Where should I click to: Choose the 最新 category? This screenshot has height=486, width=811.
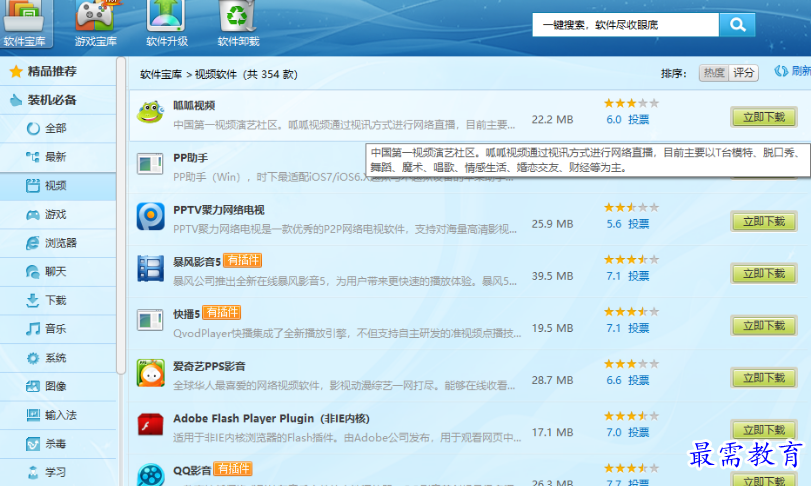coord(58,157)
